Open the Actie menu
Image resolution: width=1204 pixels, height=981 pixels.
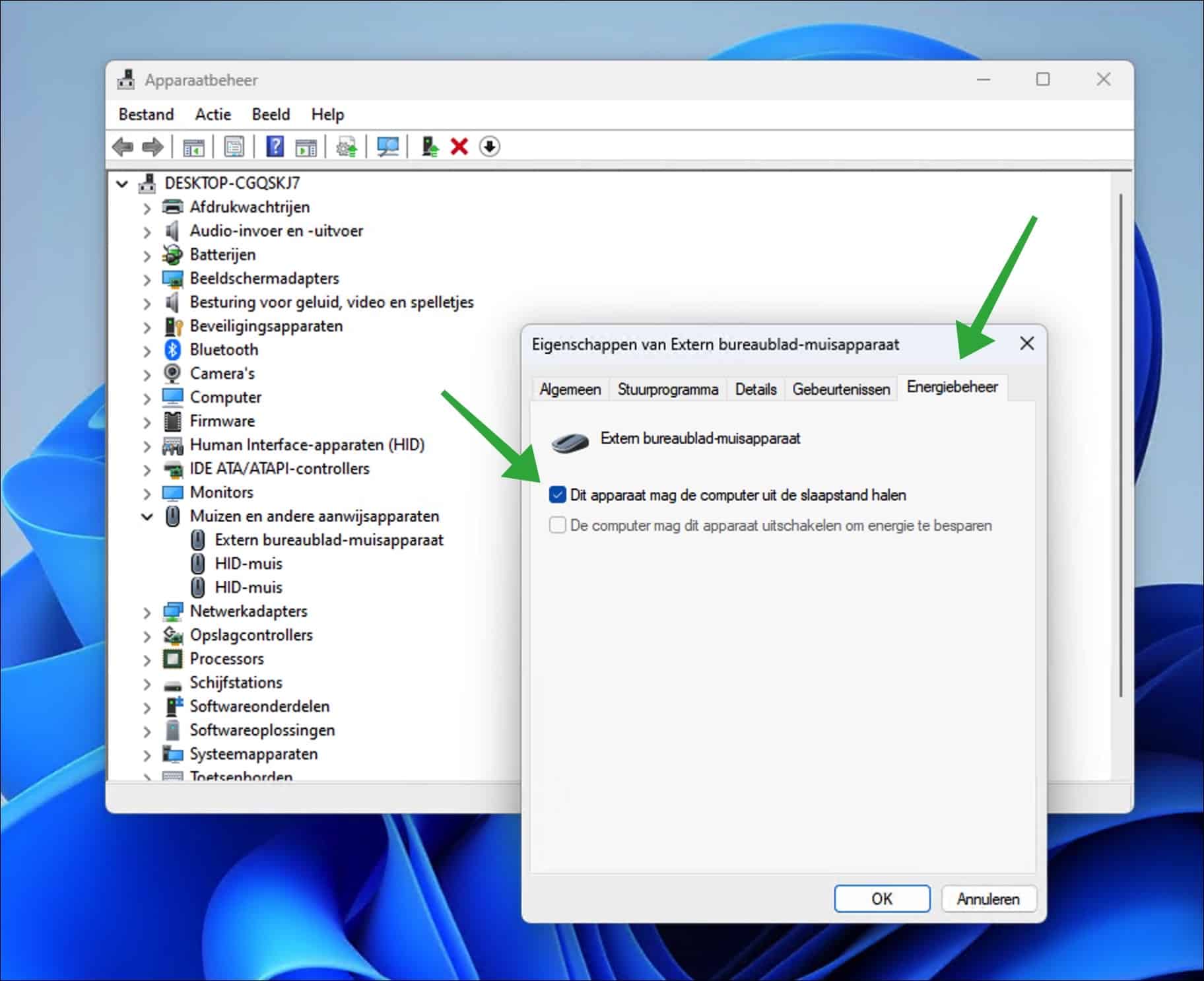pyautogui.click(x=212, y=114)
